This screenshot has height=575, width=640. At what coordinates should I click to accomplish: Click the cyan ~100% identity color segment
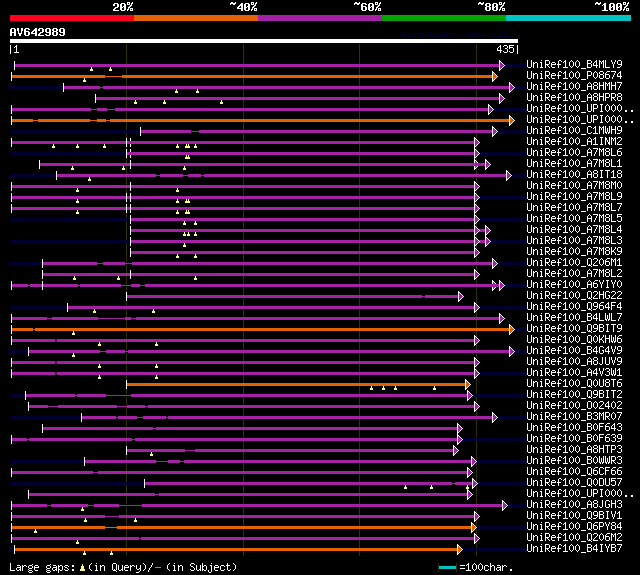pos(569,18)
